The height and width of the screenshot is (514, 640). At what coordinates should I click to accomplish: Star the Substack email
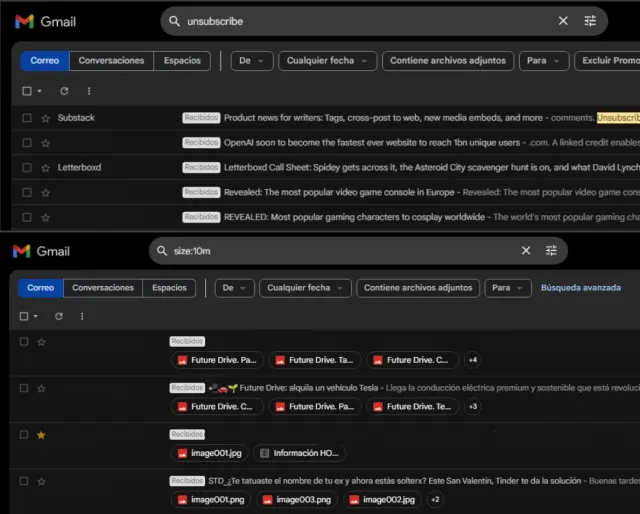click(x=45, y=118)
